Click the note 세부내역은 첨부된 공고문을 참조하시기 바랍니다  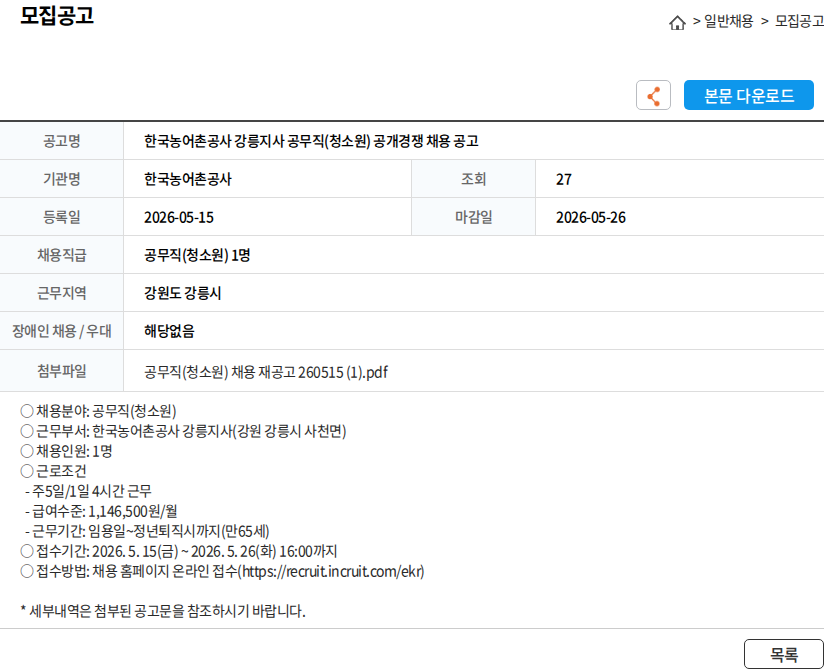(x=163, y=611)
